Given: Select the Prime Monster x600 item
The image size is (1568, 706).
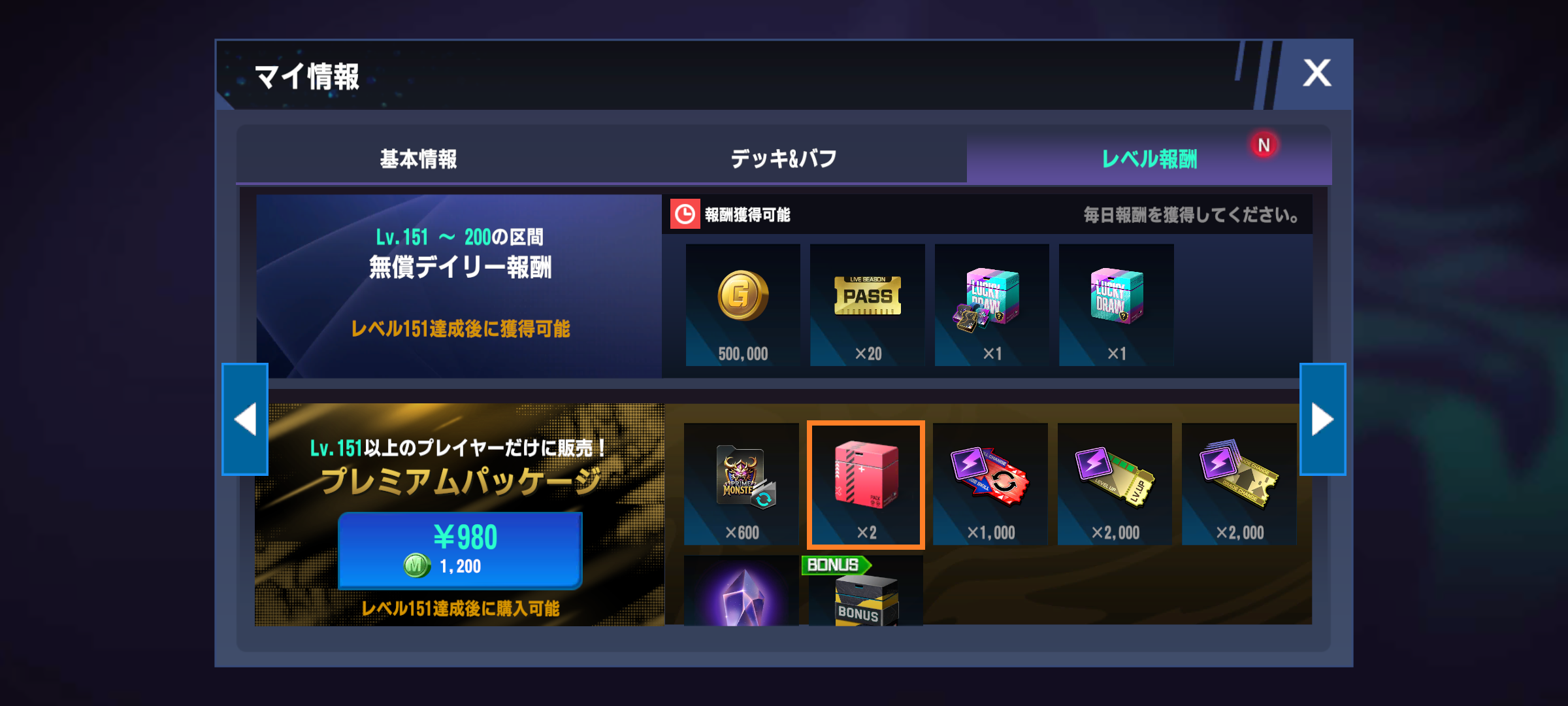Looking at the screenshot, I should 742,484.
